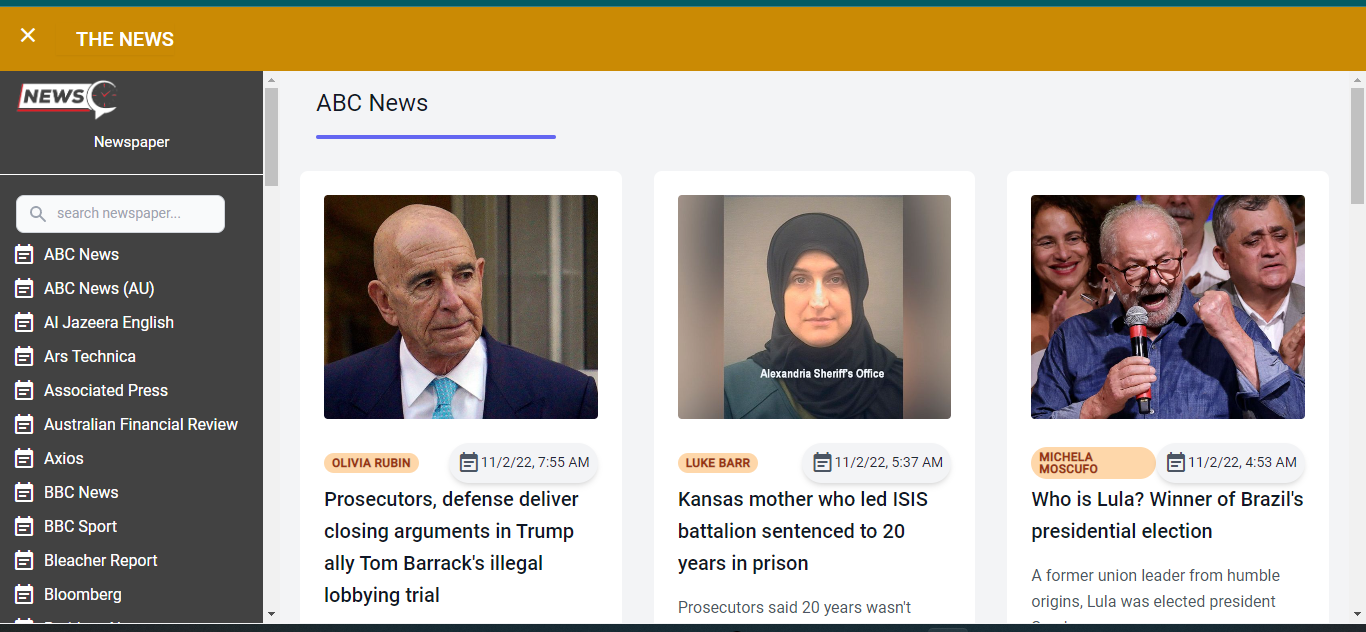
Task: Click the calendar icon by 4:53 AM
Action: [x=1176, y=462]
